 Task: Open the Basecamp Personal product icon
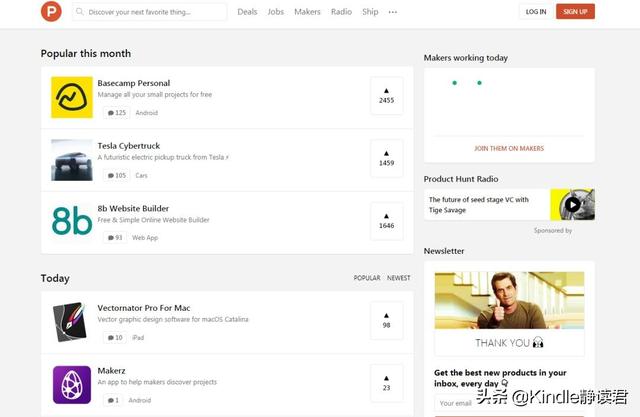click(72, 97)
